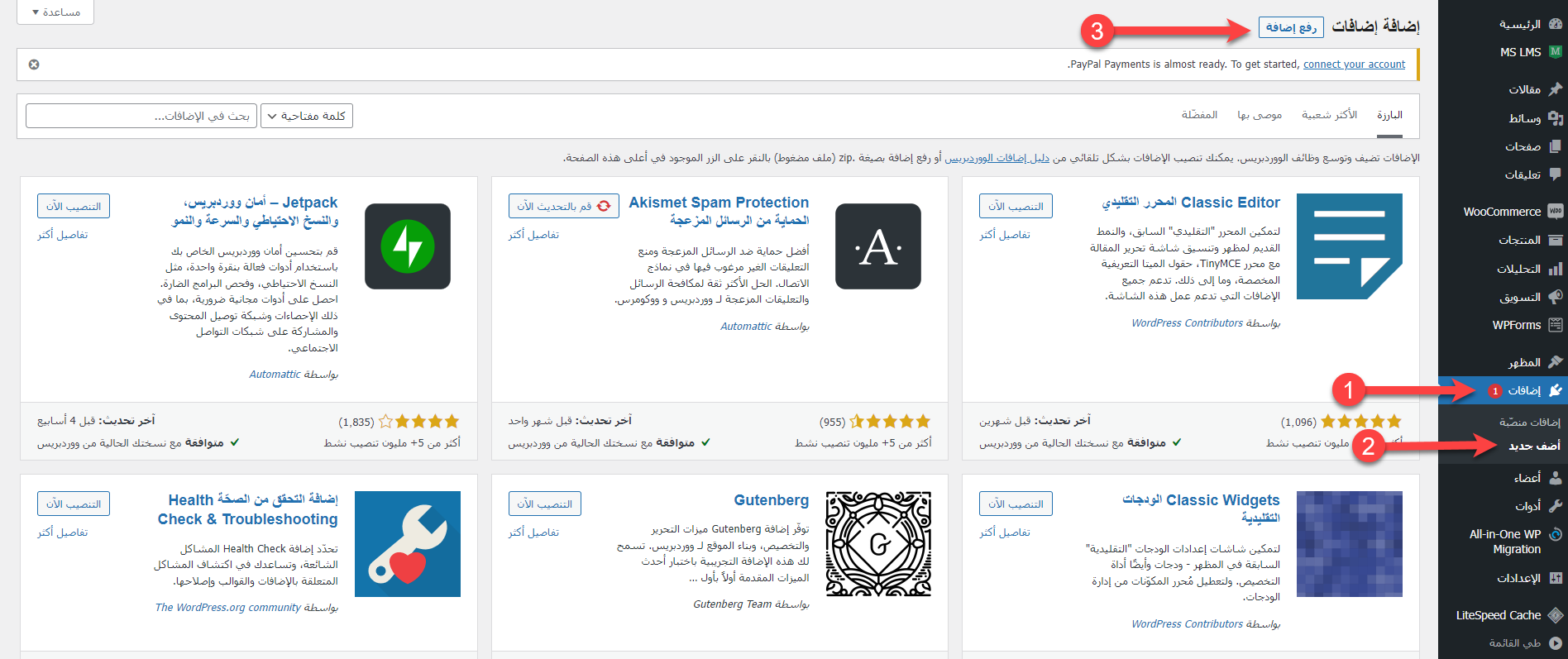Click update now for Akismet Spam Protection

tap(563, 206)
